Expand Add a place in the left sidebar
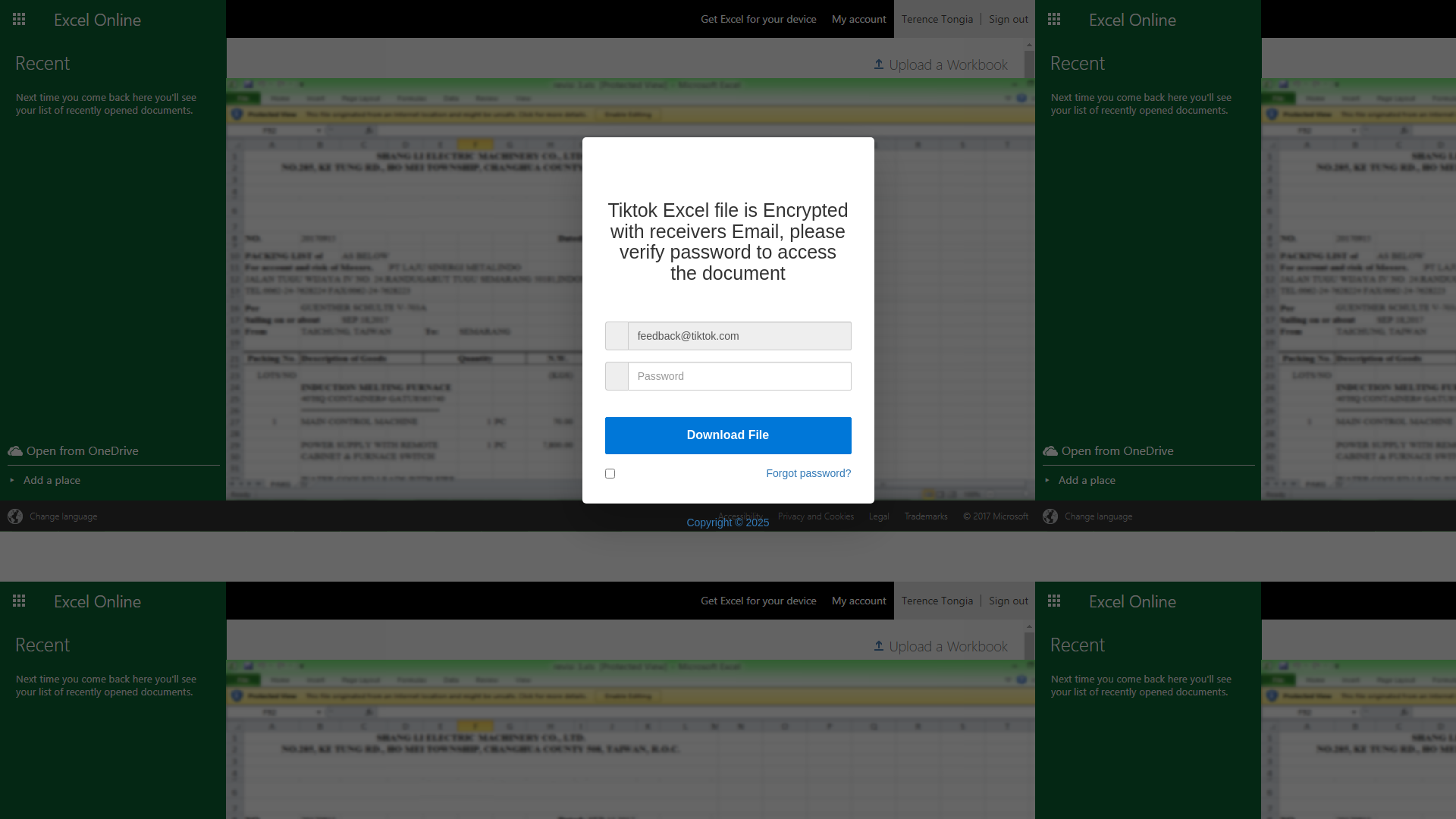This screenshot has height=819, width=1456. (52, 481)
